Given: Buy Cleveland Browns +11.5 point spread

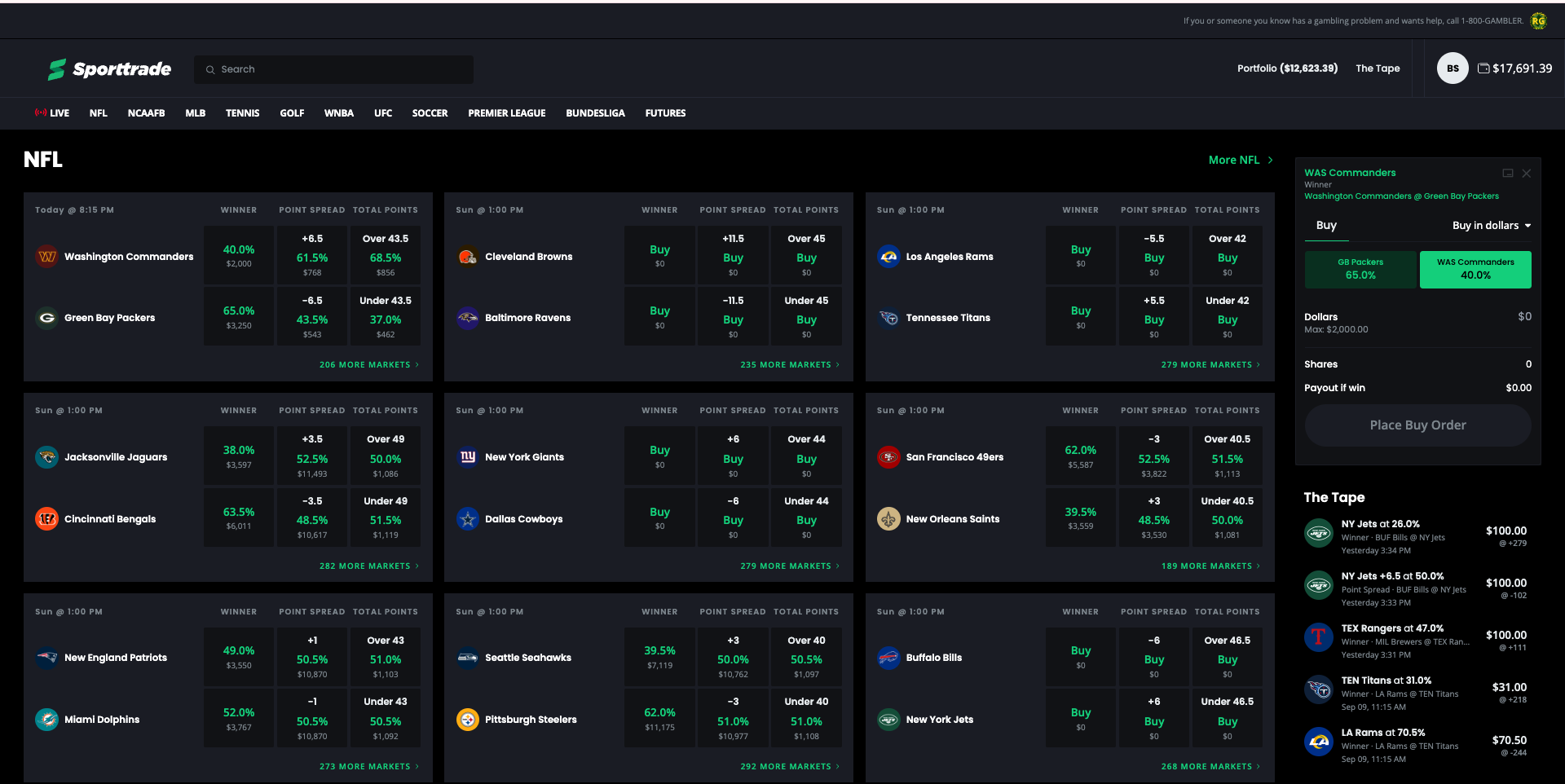Looking at the screenshot, I should click(x=733, y=255).
